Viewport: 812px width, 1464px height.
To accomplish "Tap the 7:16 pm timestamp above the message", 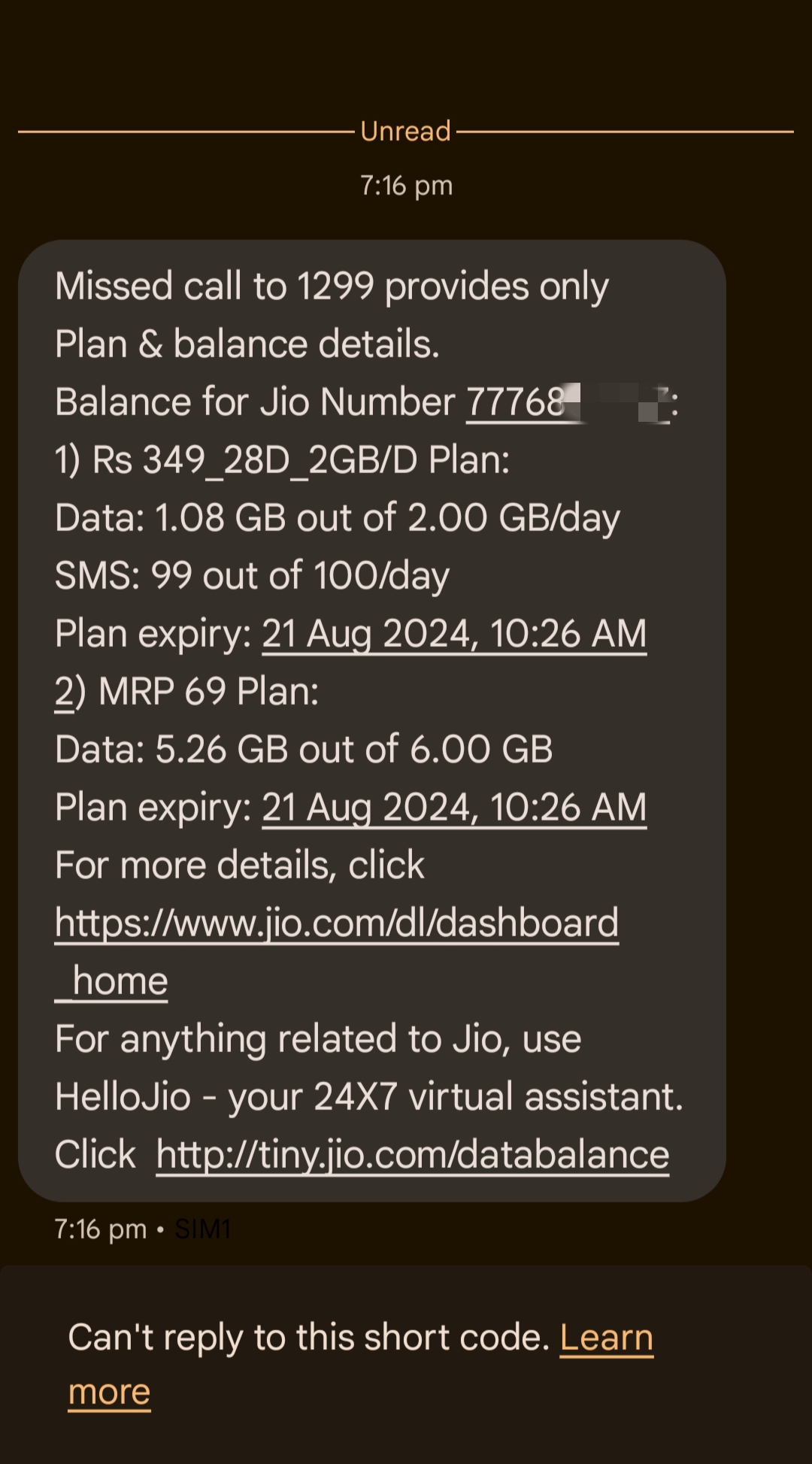I will click(x=406, y=186).
